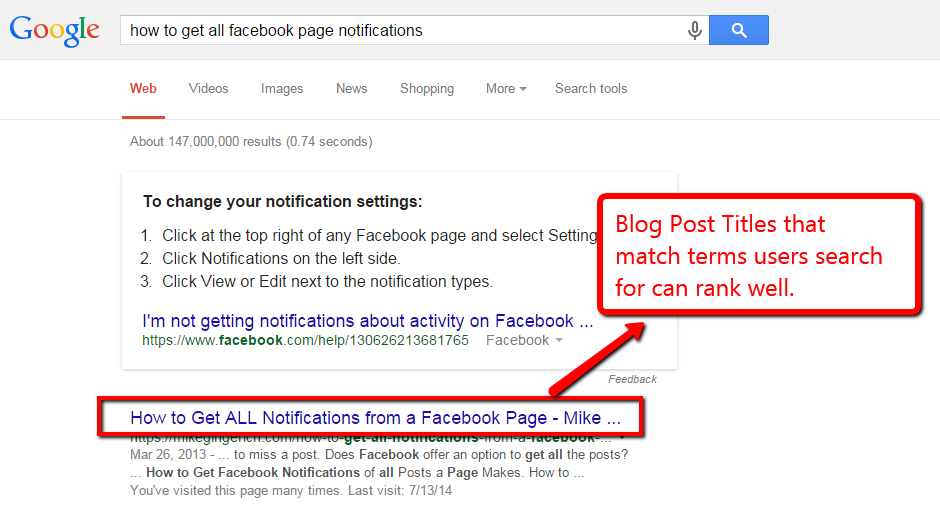
Task: Open the Images tab
Action: [x=282, y=89]
